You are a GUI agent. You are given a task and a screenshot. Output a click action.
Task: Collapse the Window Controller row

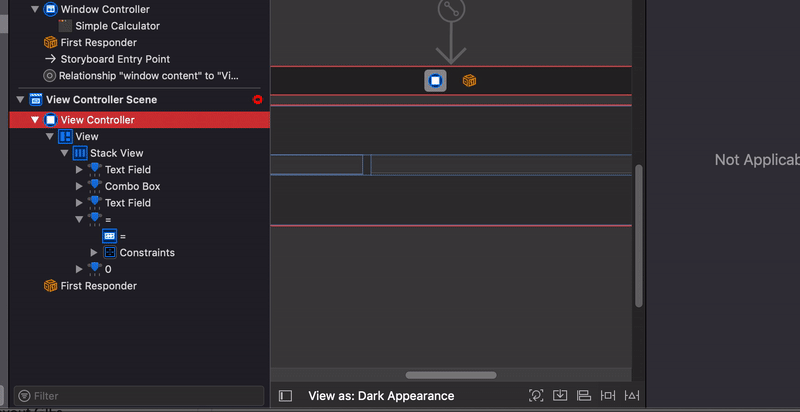pos(35,9)
